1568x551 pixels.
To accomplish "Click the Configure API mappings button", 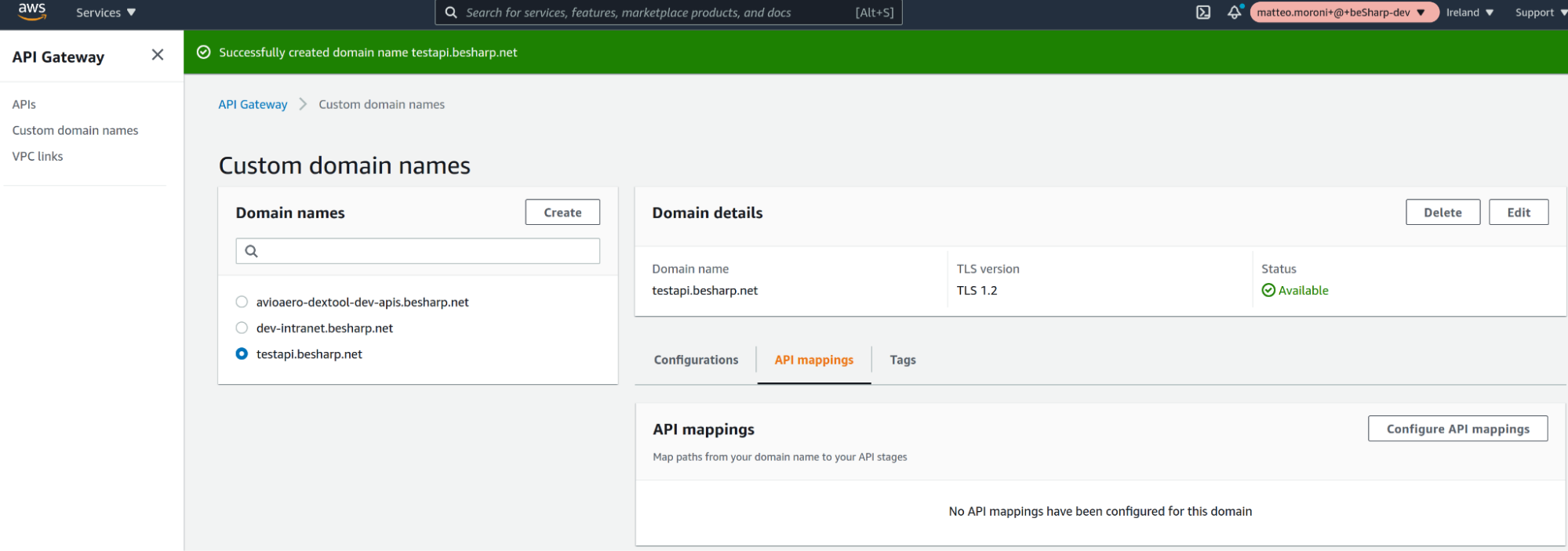I will [x=1457, y=429].
